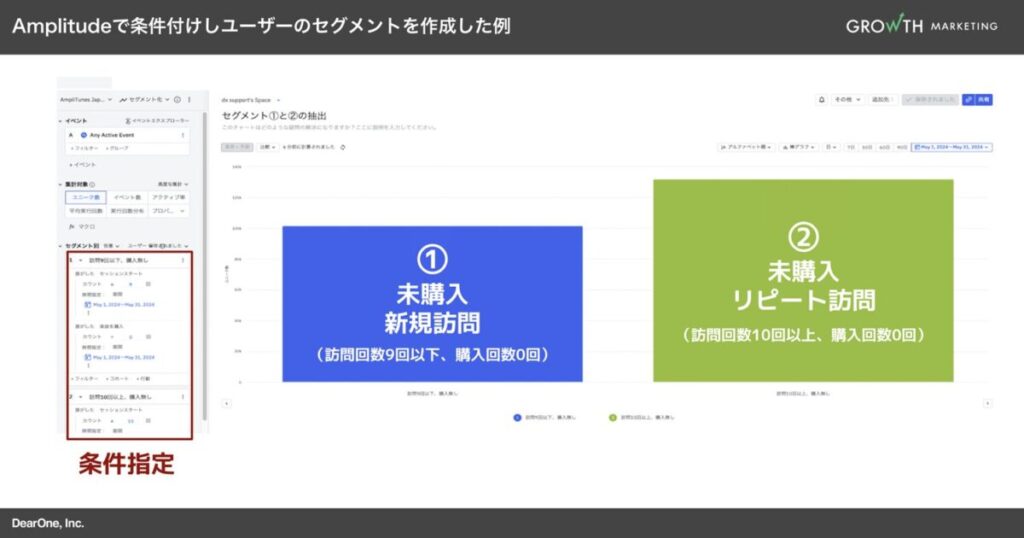
Task: Click the blue share link icon button
Action: point(968,100)
